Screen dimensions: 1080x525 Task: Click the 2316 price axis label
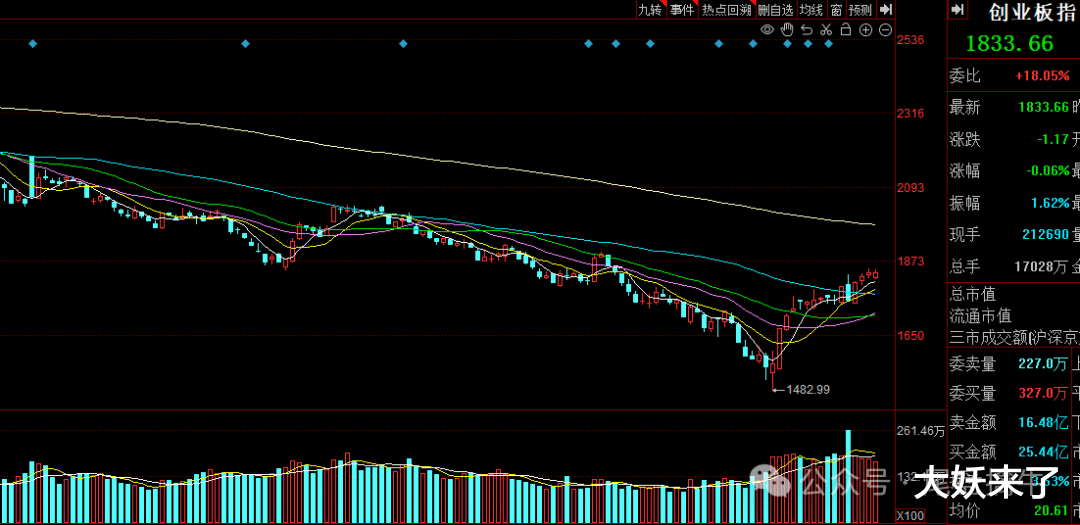pos(910,112)
